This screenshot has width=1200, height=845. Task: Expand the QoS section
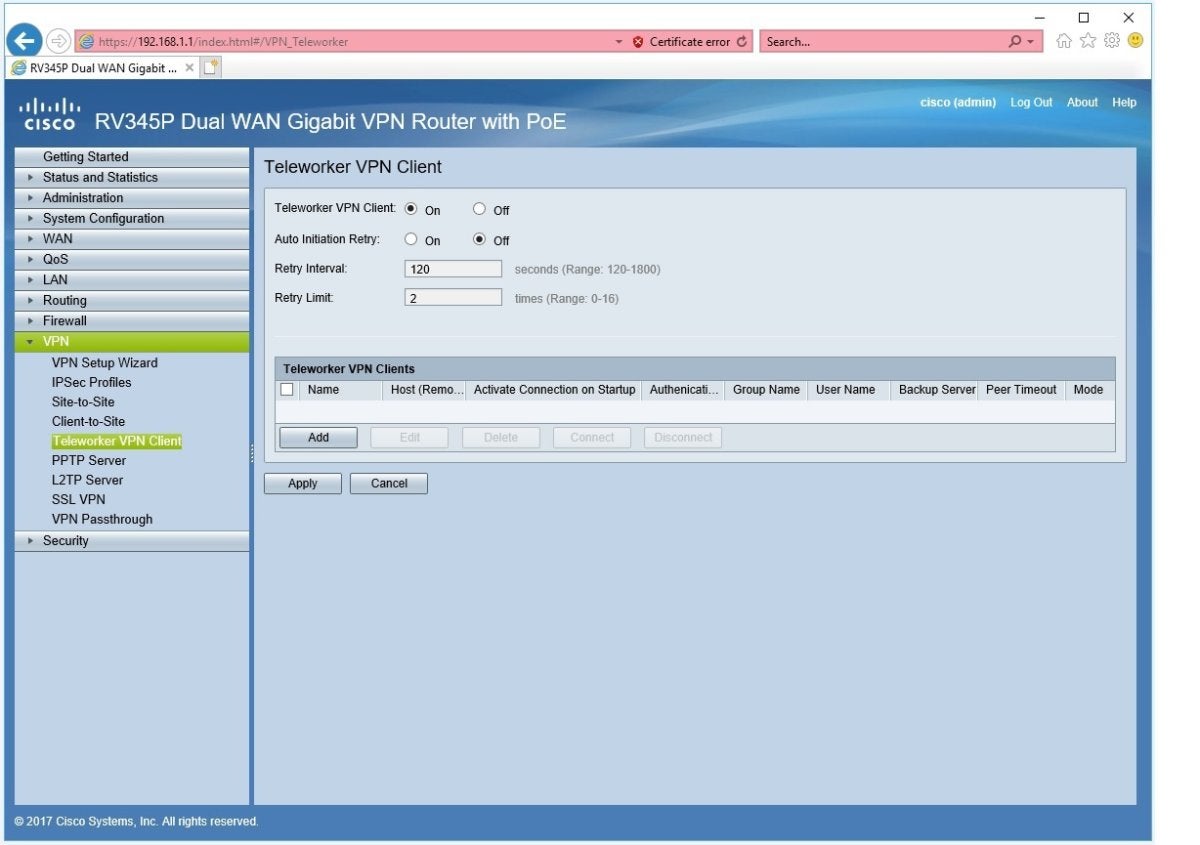click(132, 259)
